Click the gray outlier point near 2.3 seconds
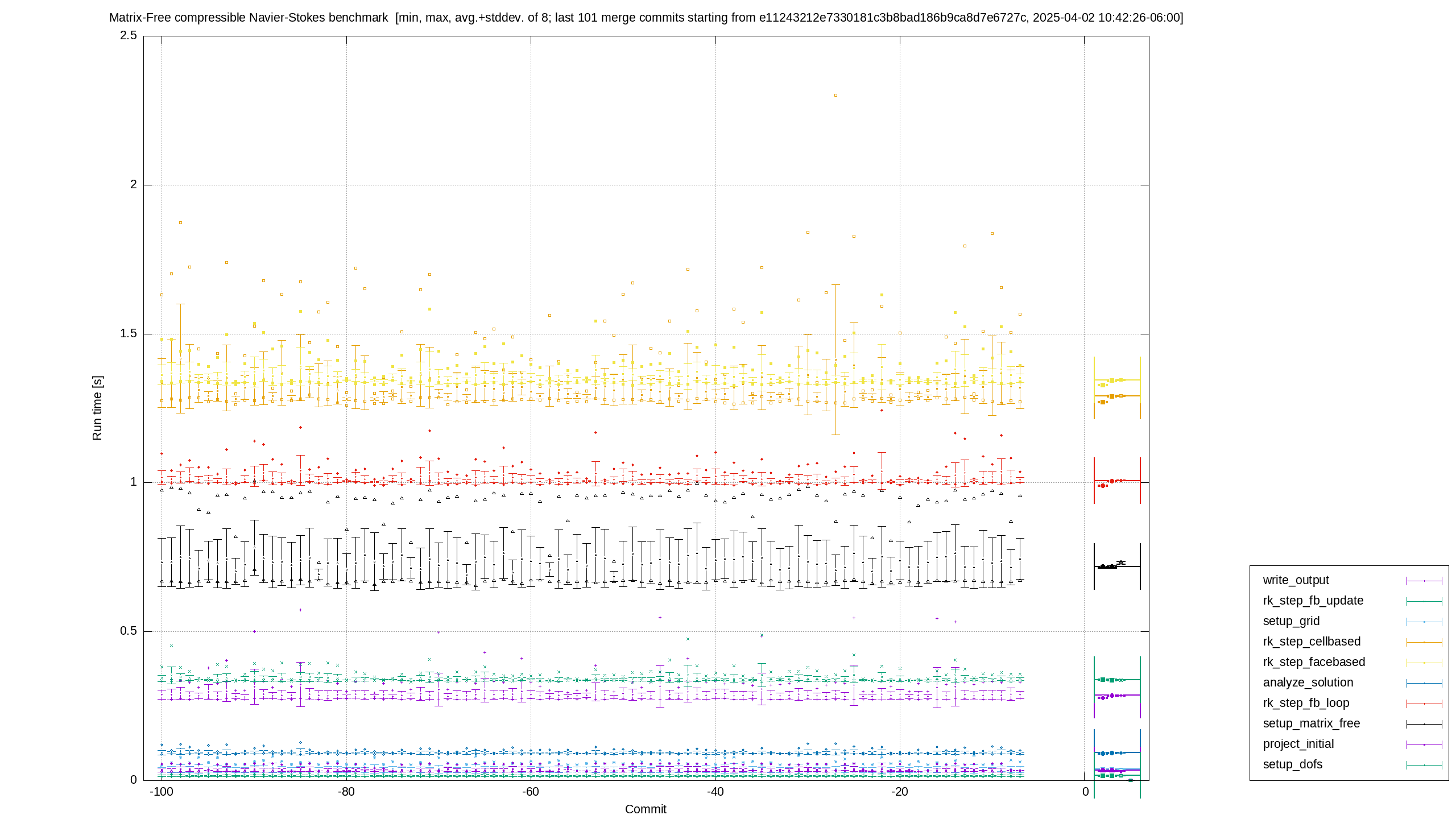1456x819 pixels. tap(835, 96)
